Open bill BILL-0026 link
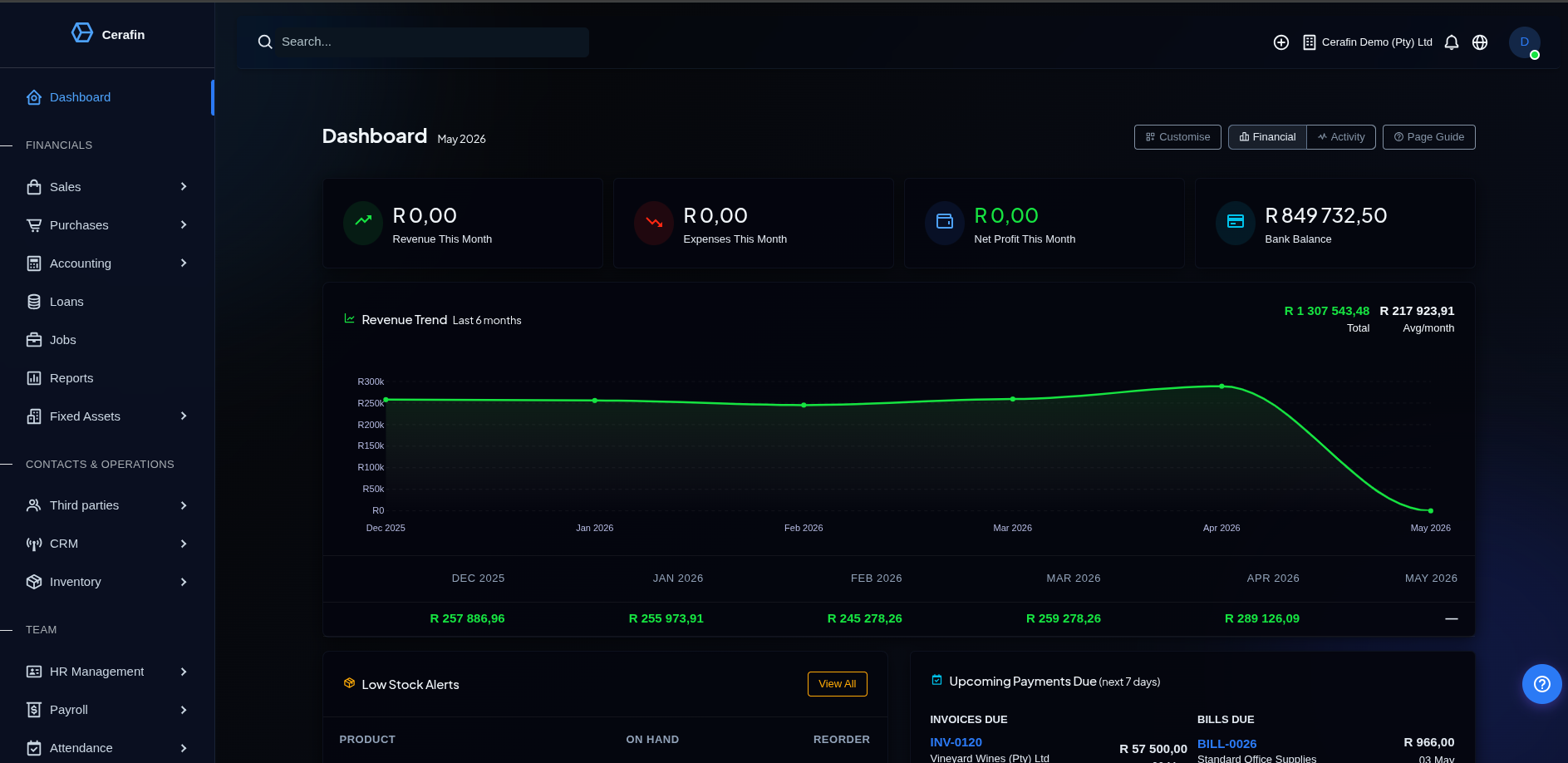Screen dimensions: 1568x763 1226,744
